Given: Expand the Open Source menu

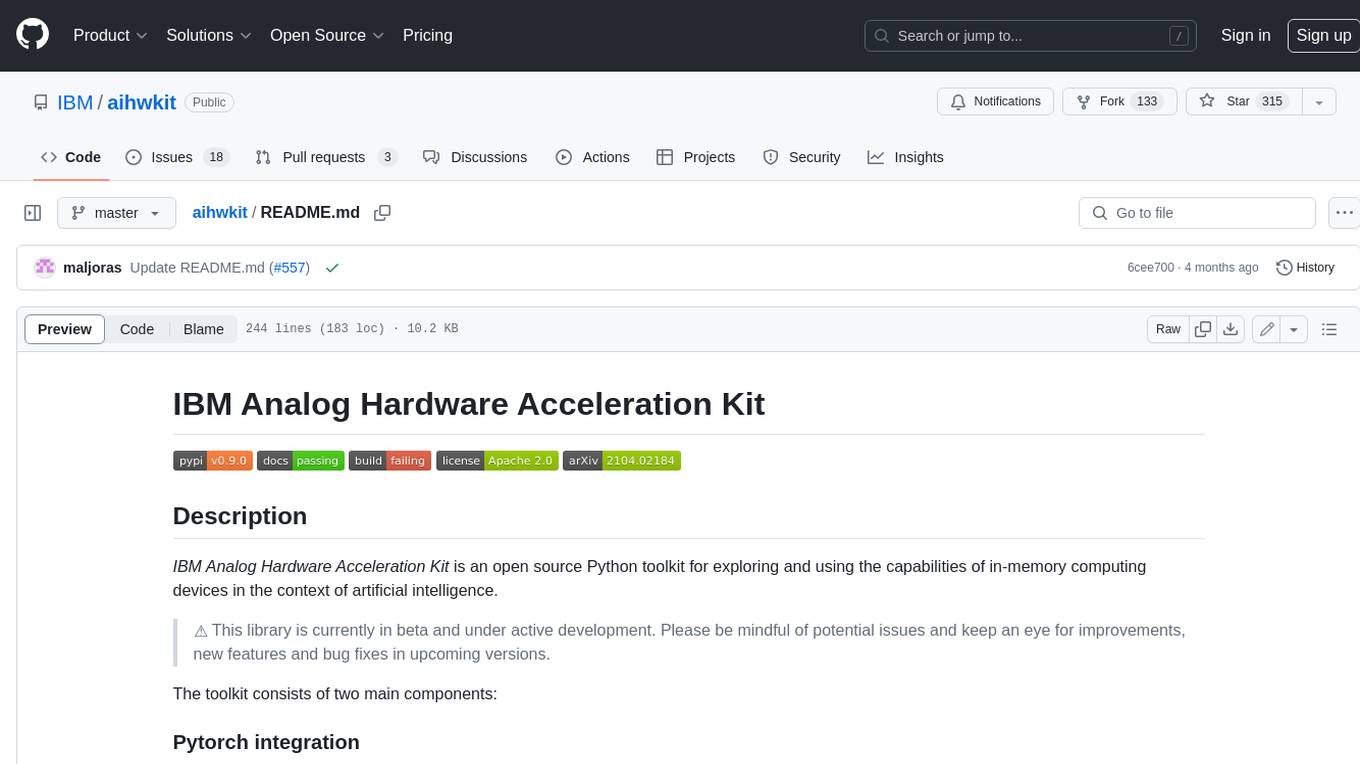Looking at the screenshot, I should click(327, 35).
